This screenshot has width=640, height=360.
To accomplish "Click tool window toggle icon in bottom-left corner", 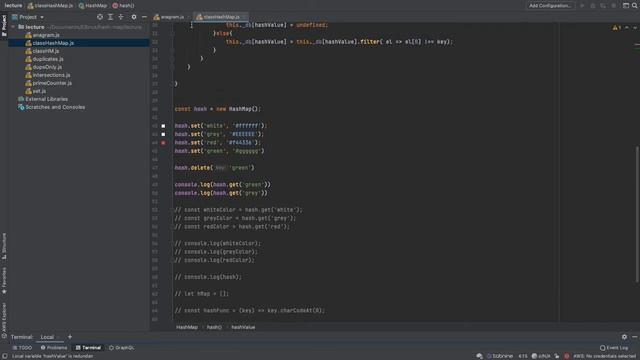I will (4, 356).
